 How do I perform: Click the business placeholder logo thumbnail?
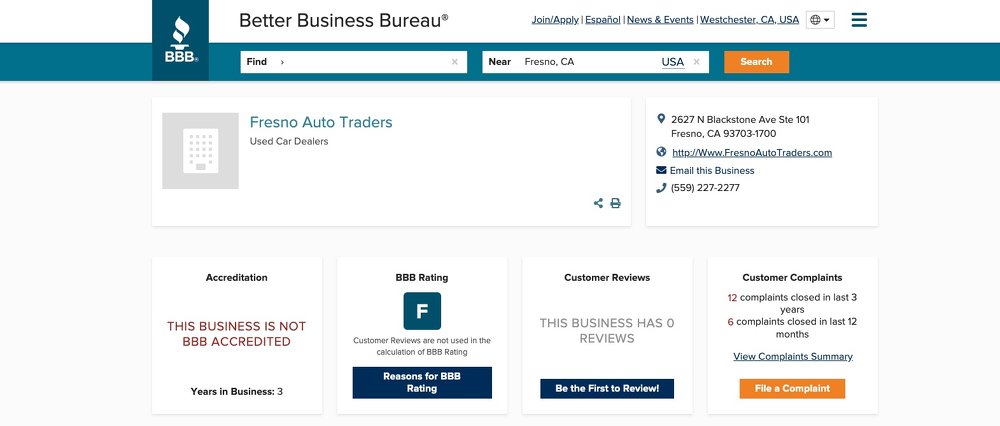pyautogui.click(x=201, y=151)
